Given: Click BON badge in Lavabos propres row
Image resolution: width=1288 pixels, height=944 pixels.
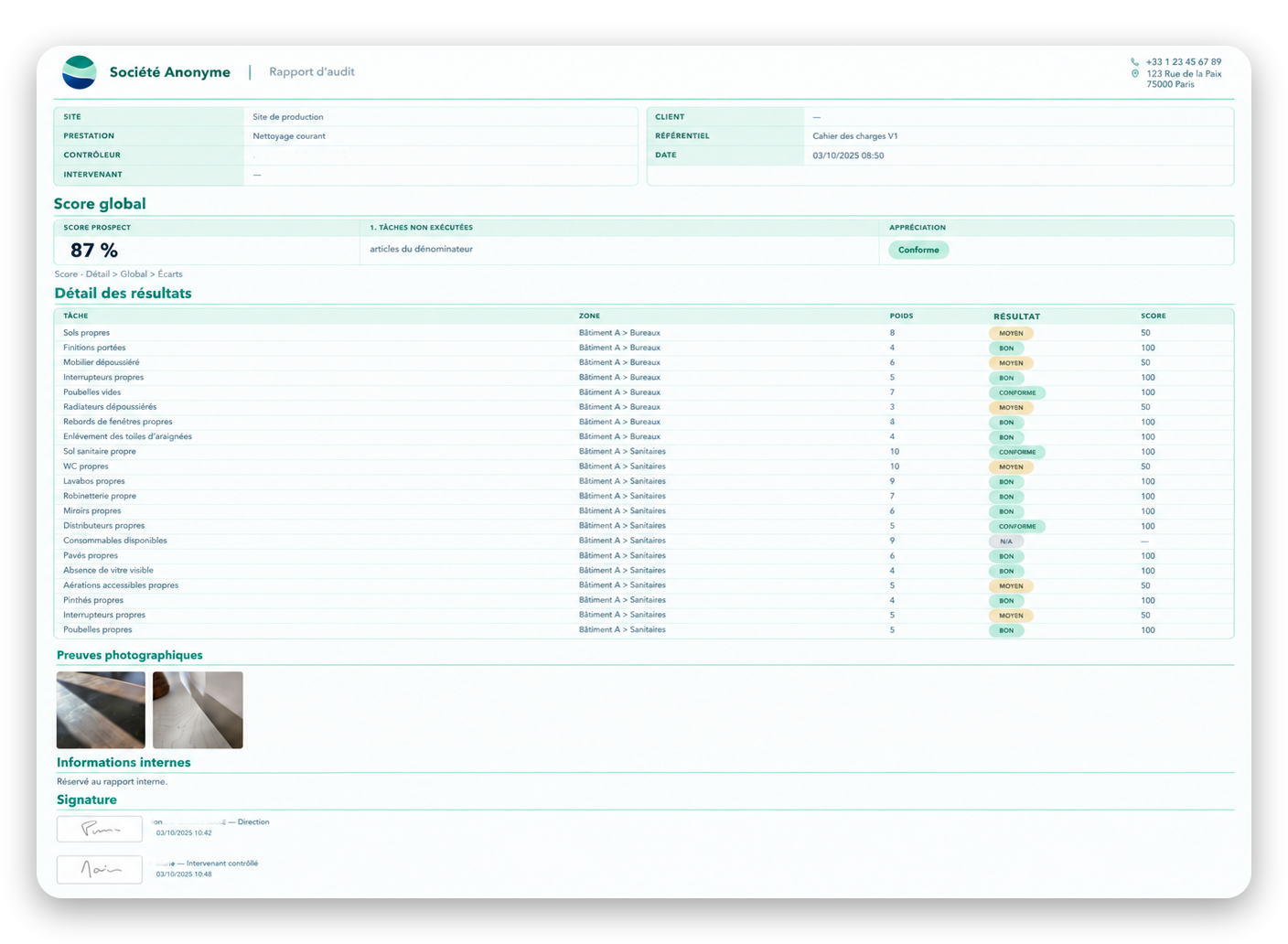Looking at the screenshot, I should 1006,482.
